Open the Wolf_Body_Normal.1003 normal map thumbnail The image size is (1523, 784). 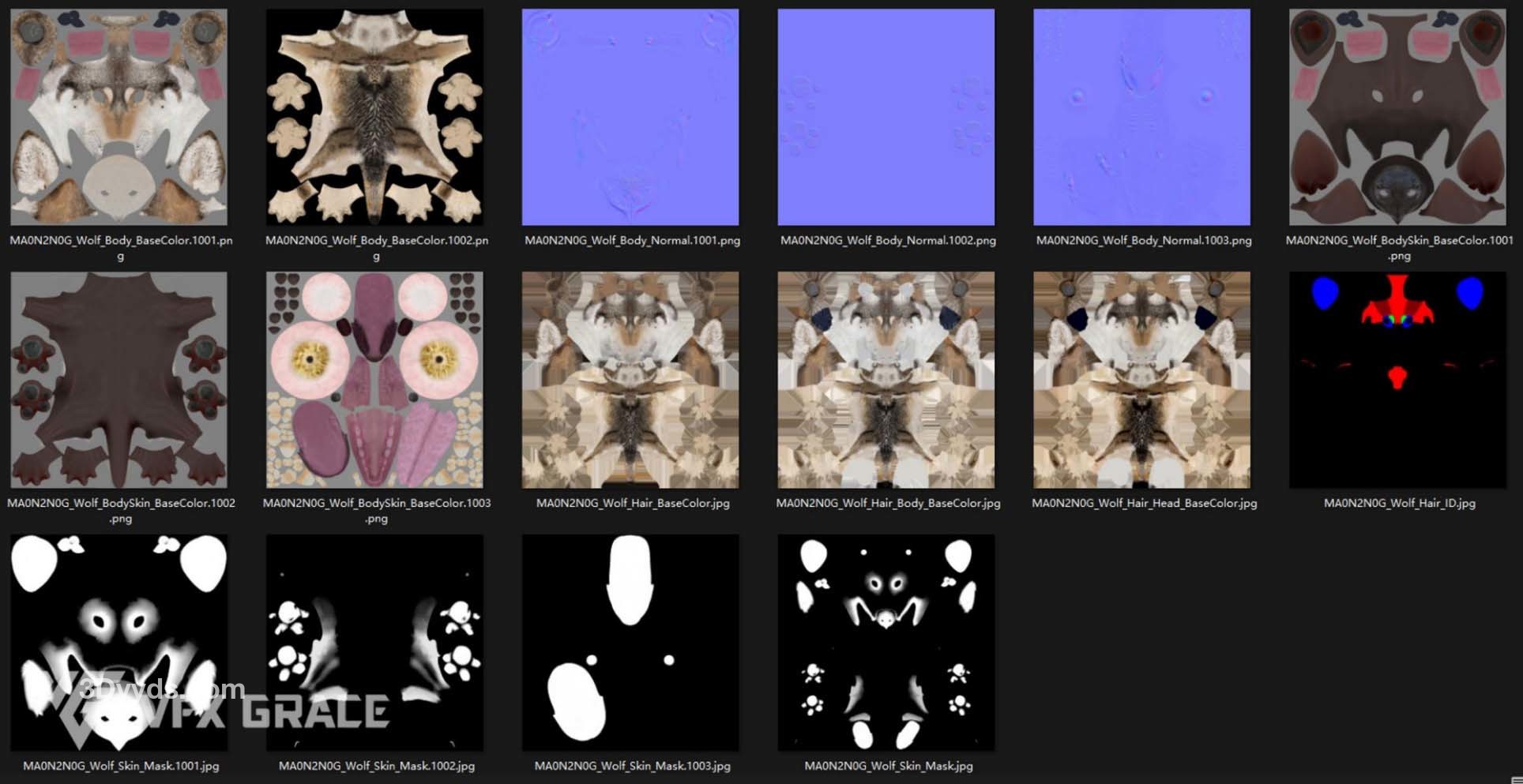coord(1141,117)
